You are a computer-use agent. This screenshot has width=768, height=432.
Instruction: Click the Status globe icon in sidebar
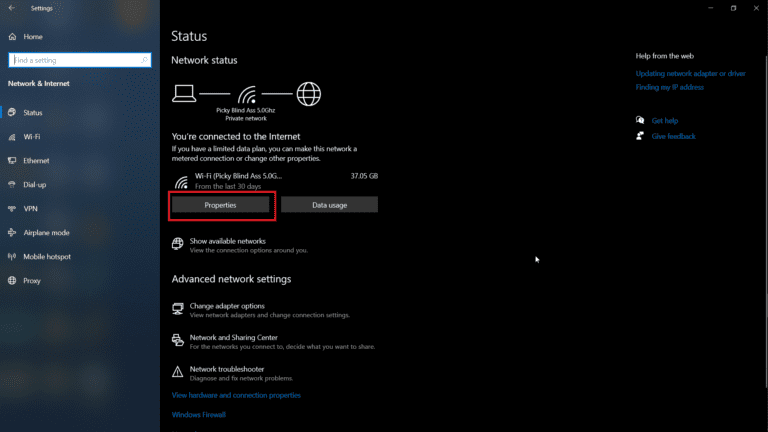pyautogui.click(x=12, y=113)
